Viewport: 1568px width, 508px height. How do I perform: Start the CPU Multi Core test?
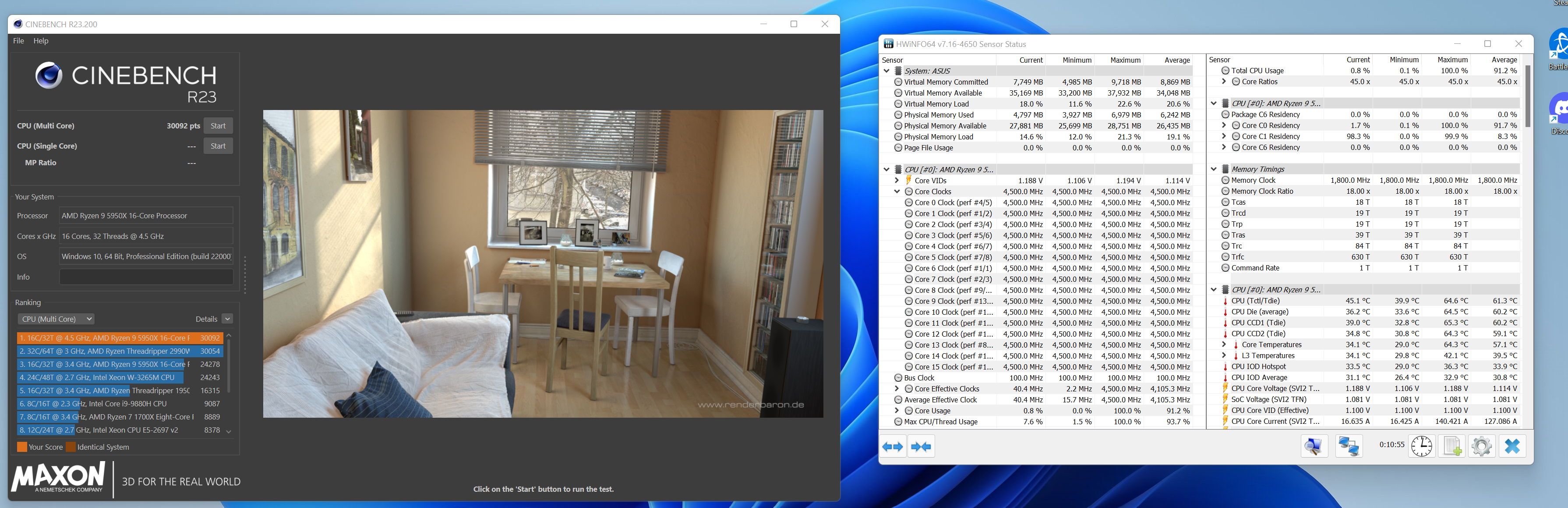[x=218, y=126]
